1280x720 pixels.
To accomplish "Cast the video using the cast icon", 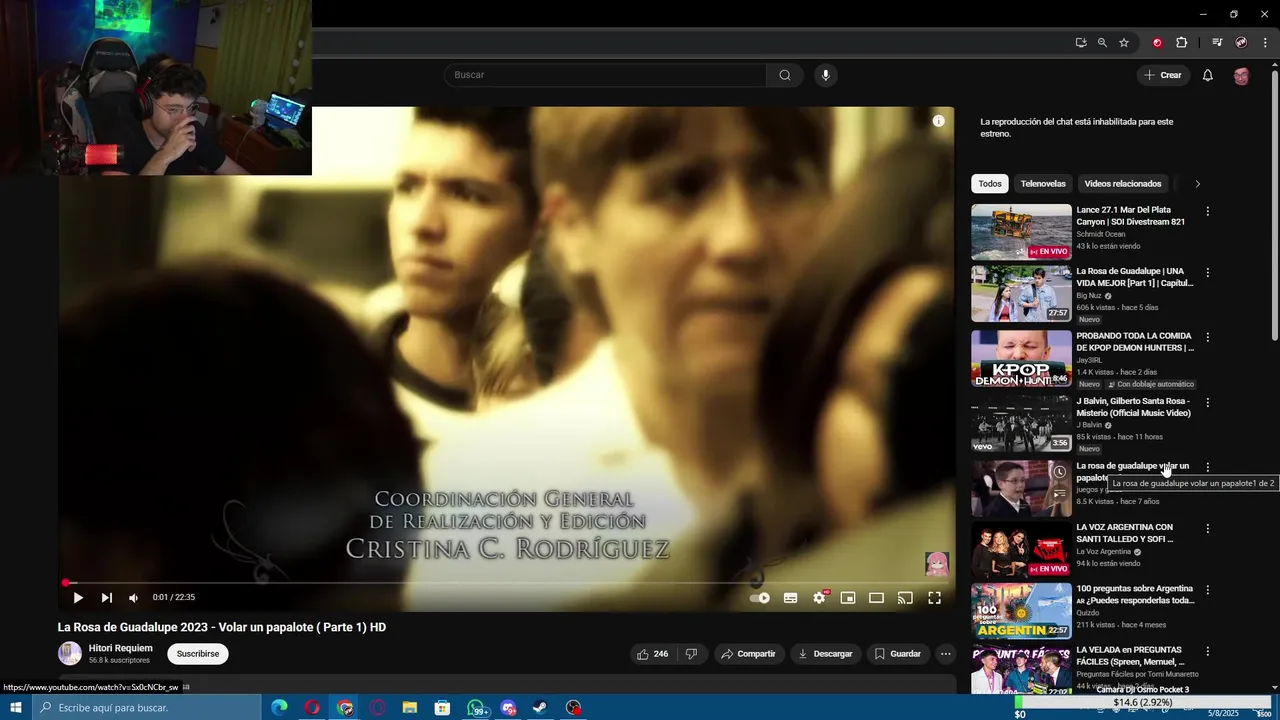I will click(905, 598).
